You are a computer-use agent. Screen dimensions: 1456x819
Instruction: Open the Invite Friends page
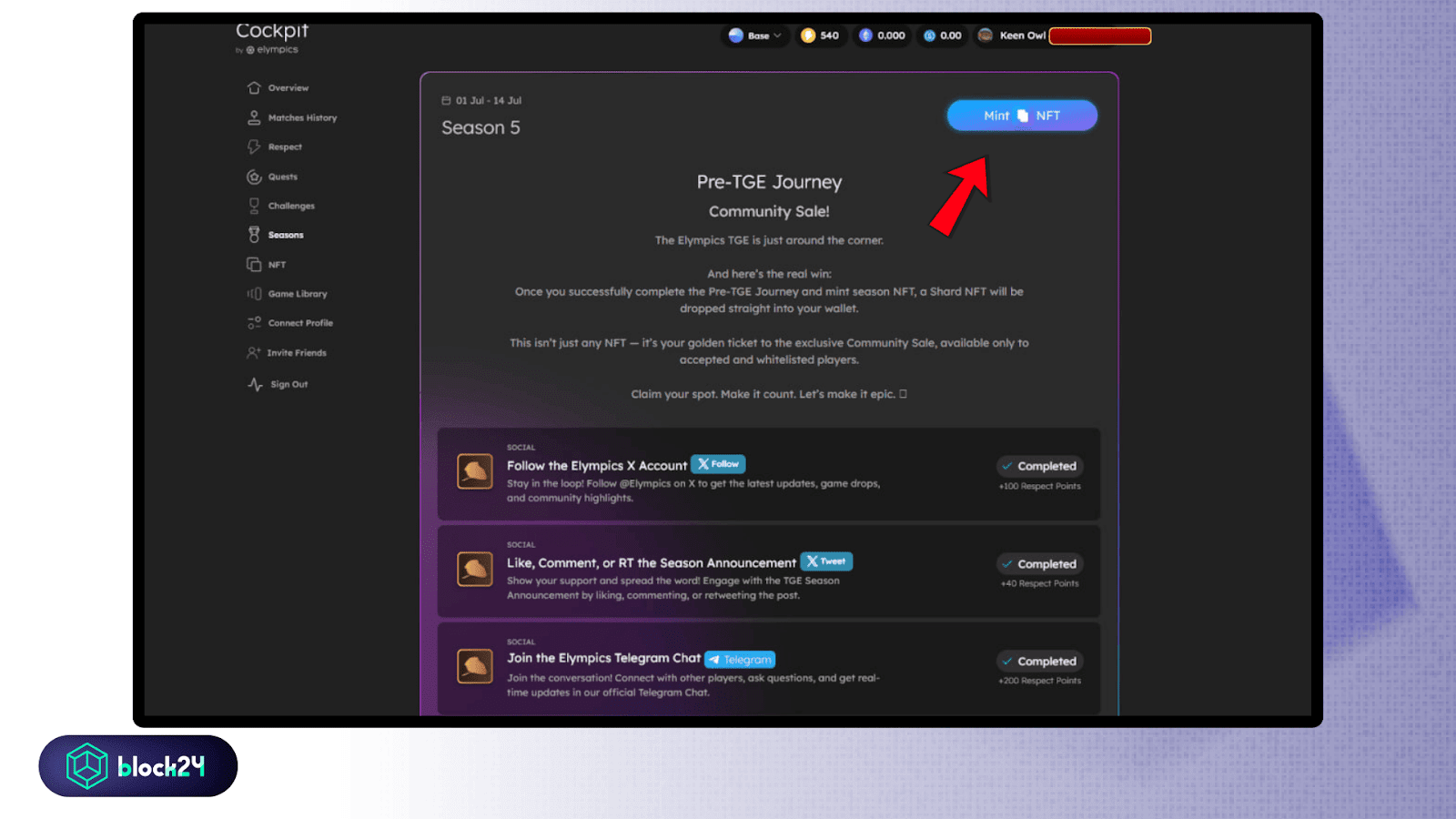(x=297, y=353)
